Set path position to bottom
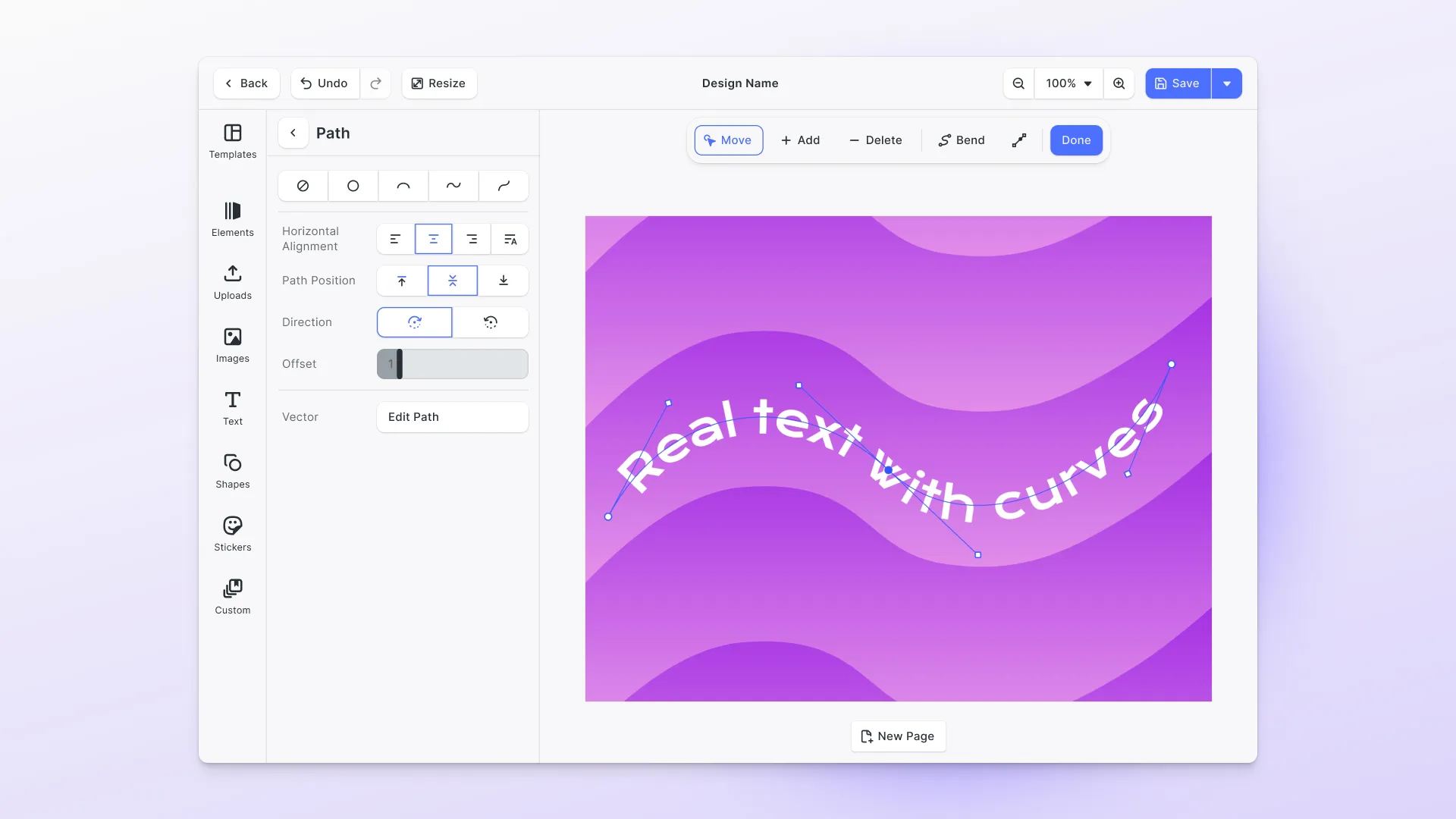The height and width of the screenshot is (819, 1456). click(x=504, y=281)
